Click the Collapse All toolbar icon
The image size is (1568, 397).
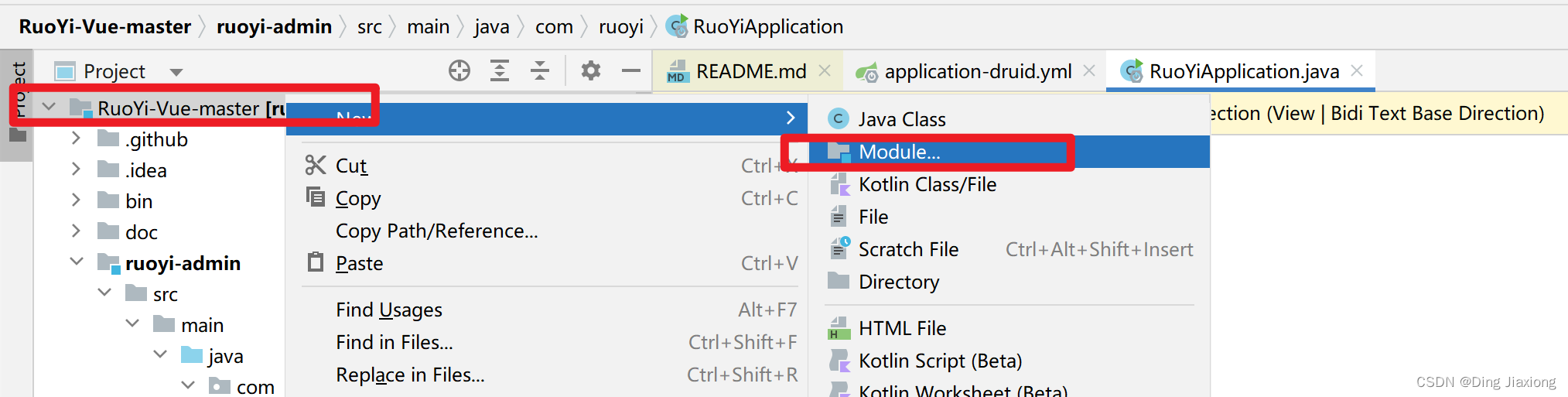[540, 71]
